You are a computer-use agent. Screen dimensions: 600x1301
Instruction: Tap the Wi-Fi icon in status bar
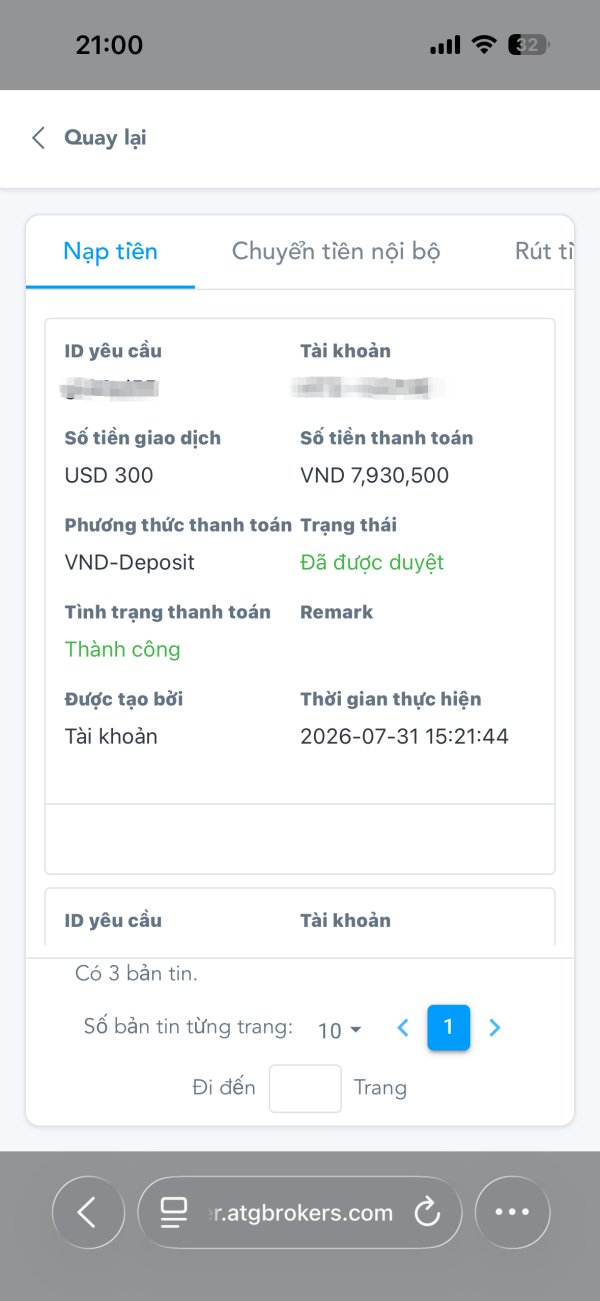485,45
